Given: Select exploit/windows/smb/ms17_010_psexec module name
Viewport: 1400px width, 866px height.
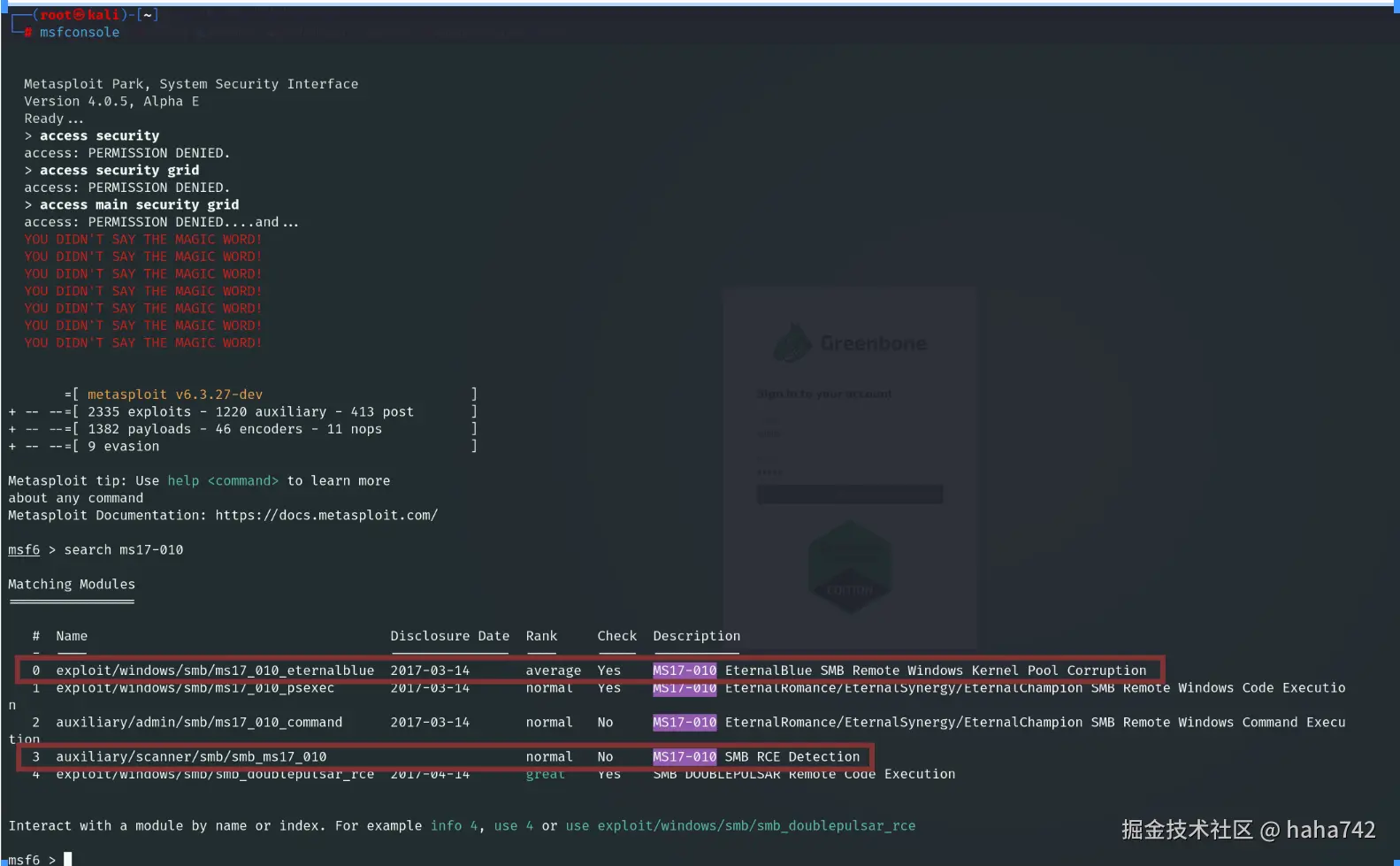Looking at the screenshot, I should [x=195, y=688].
